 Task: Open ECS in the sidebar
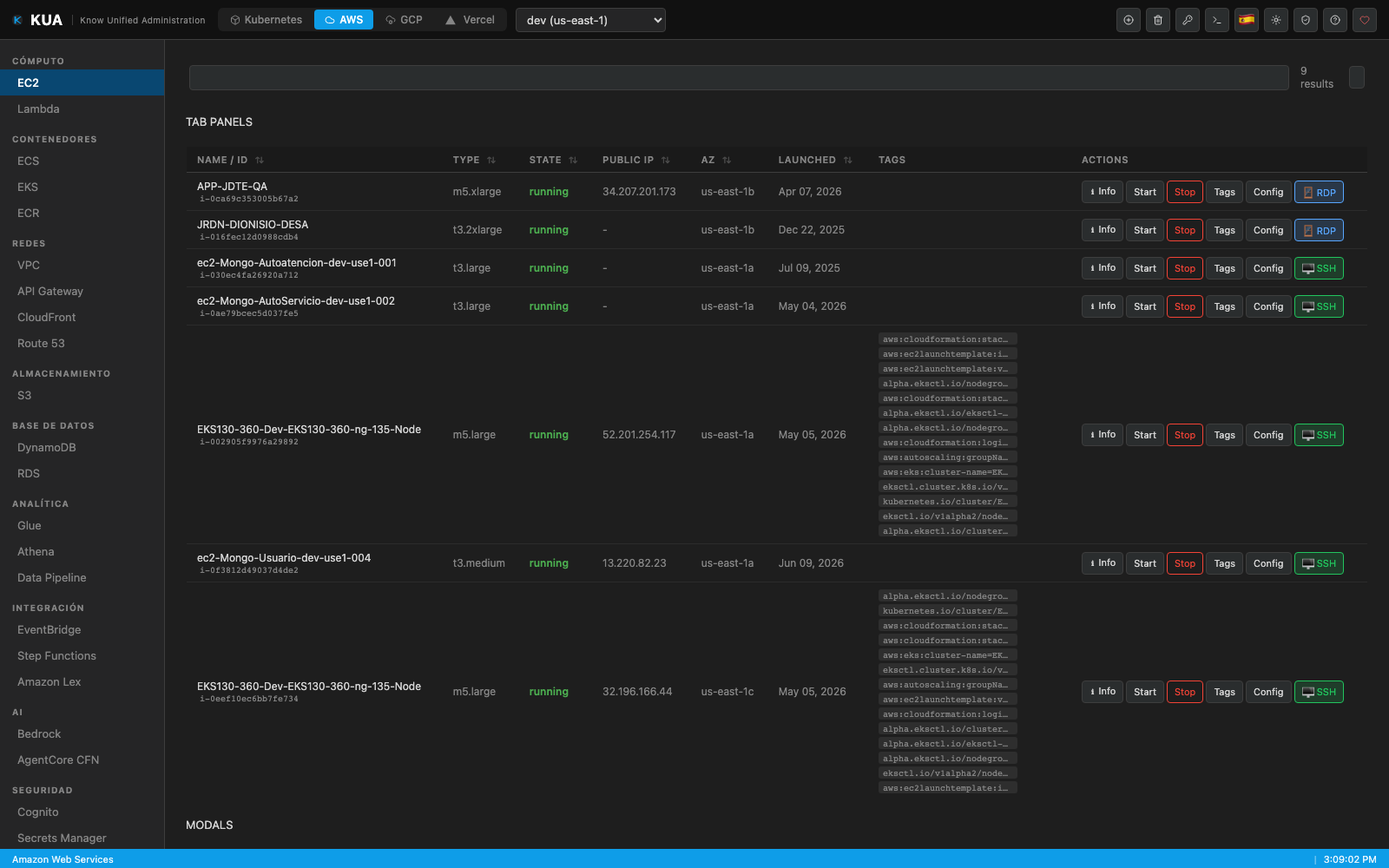coord(82,161)
